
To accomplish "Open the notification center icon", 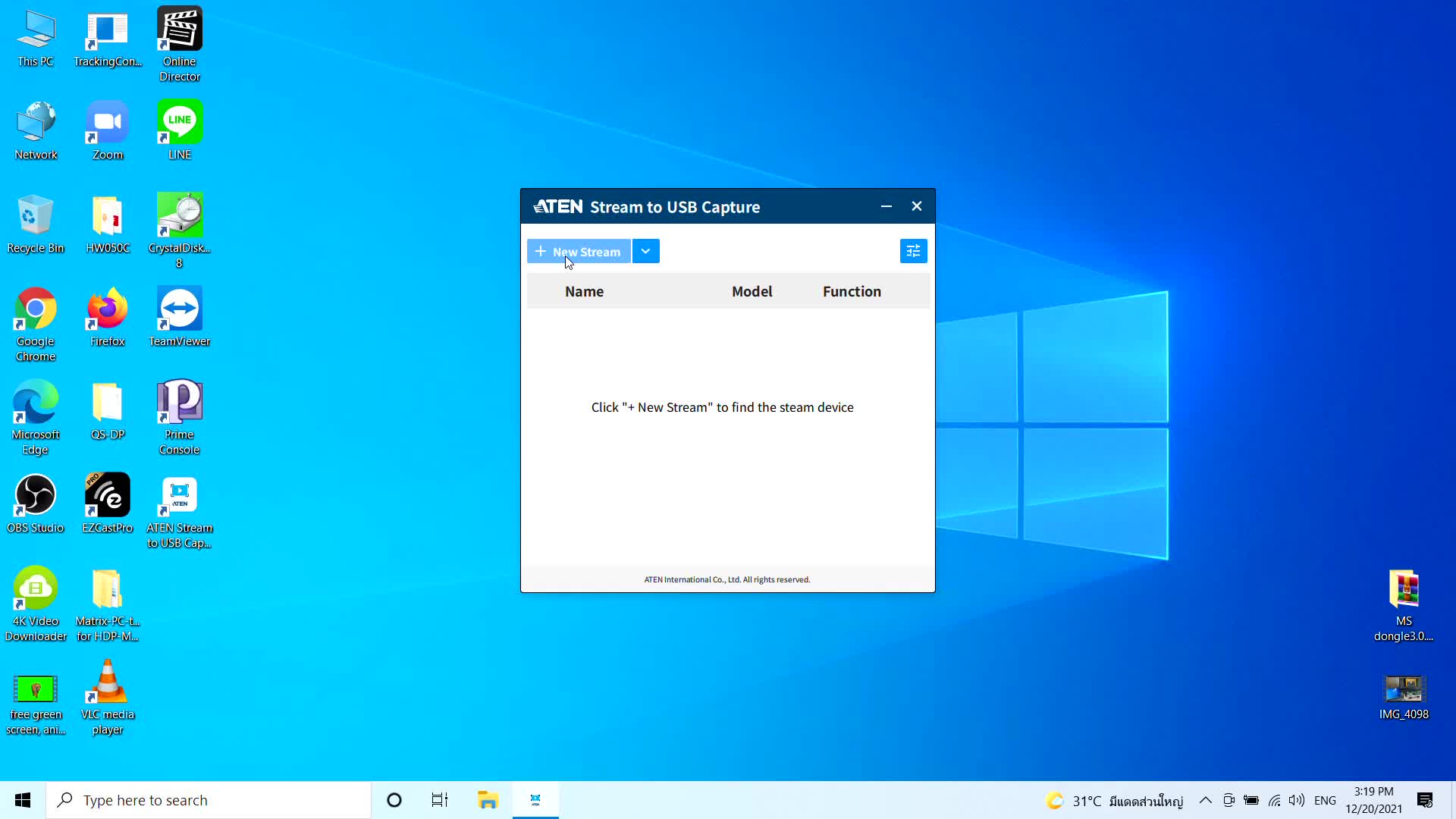I will 1425,800.
